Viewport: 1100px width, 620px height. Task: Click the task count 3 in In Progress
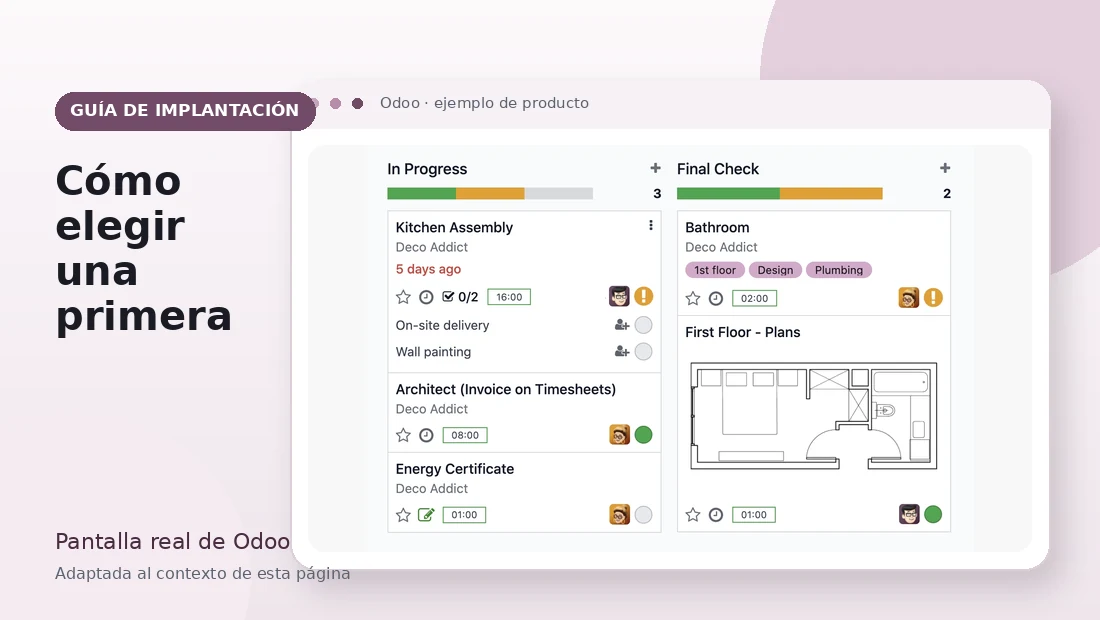click(657, 194)
